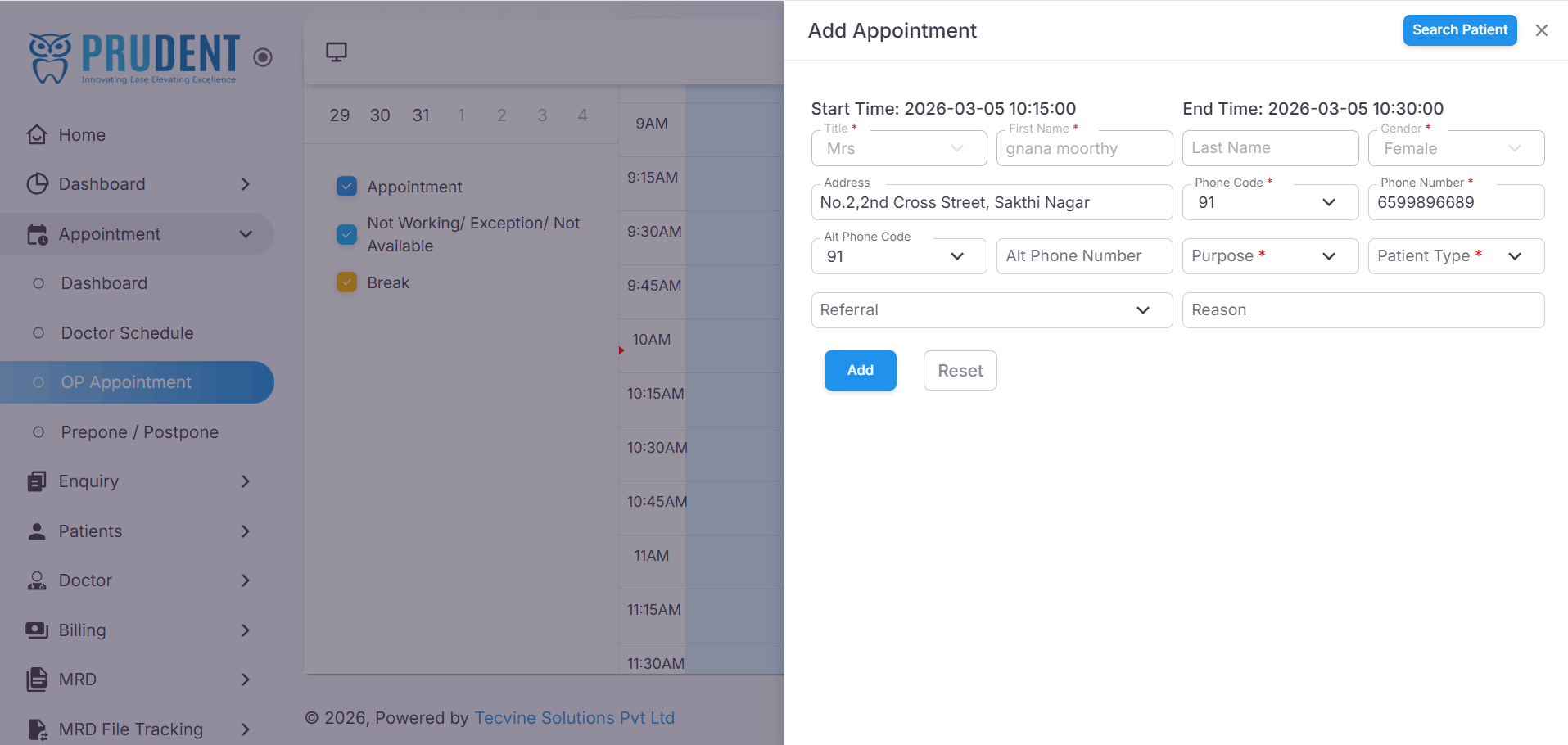This screenshot has width=1568, height=745.
Task: Open the Patient Type dropdown
Action: click(x=1456, y=256)
